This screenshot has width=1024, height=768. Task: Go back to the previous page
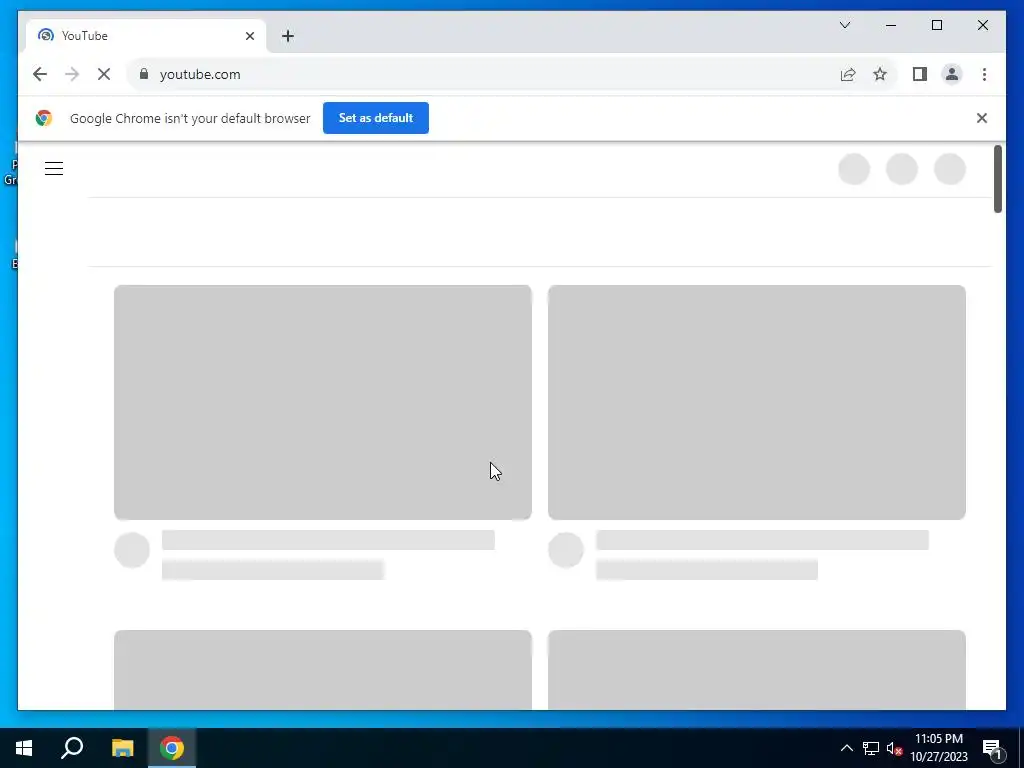40,74
